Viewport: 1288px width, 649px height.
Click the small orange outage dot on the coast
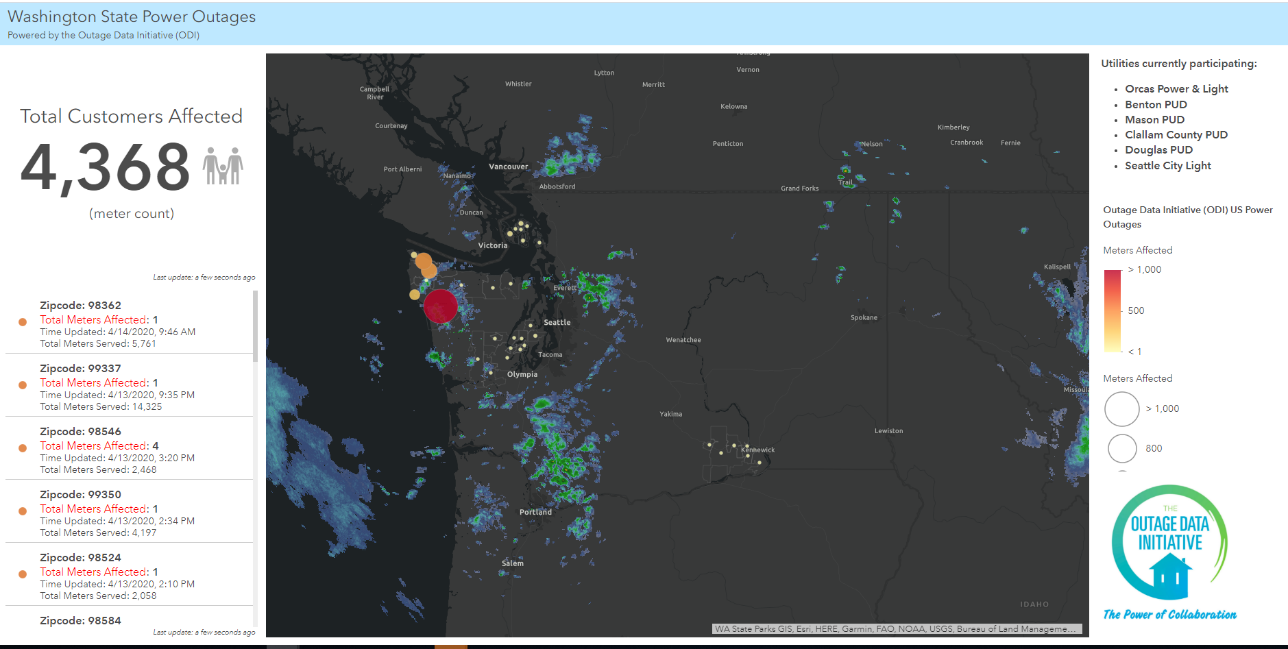[416, 294]
